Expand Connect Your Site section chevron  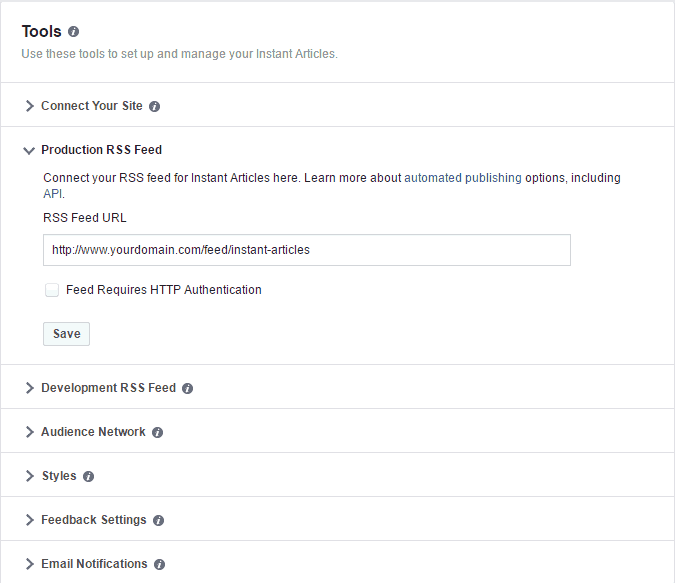click(29, 106)
